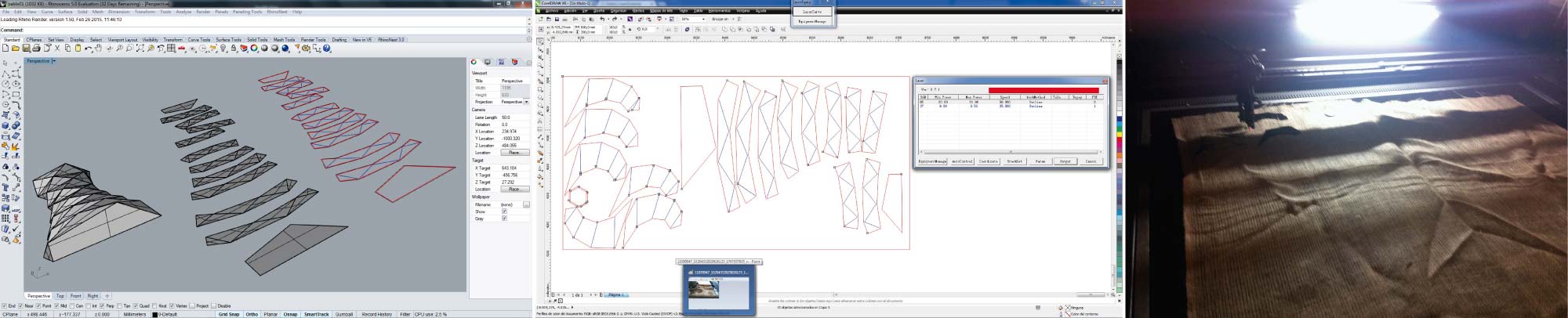Open Options gear icon in Rhino toolbar
The image size is (1568, 318).
[306, 48]
